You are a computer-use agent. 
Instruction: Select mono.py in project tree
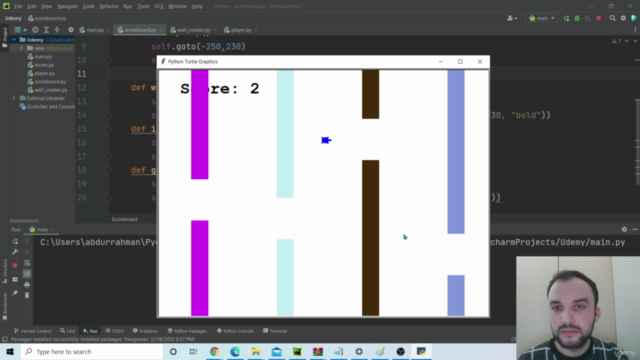click(40, 65)
